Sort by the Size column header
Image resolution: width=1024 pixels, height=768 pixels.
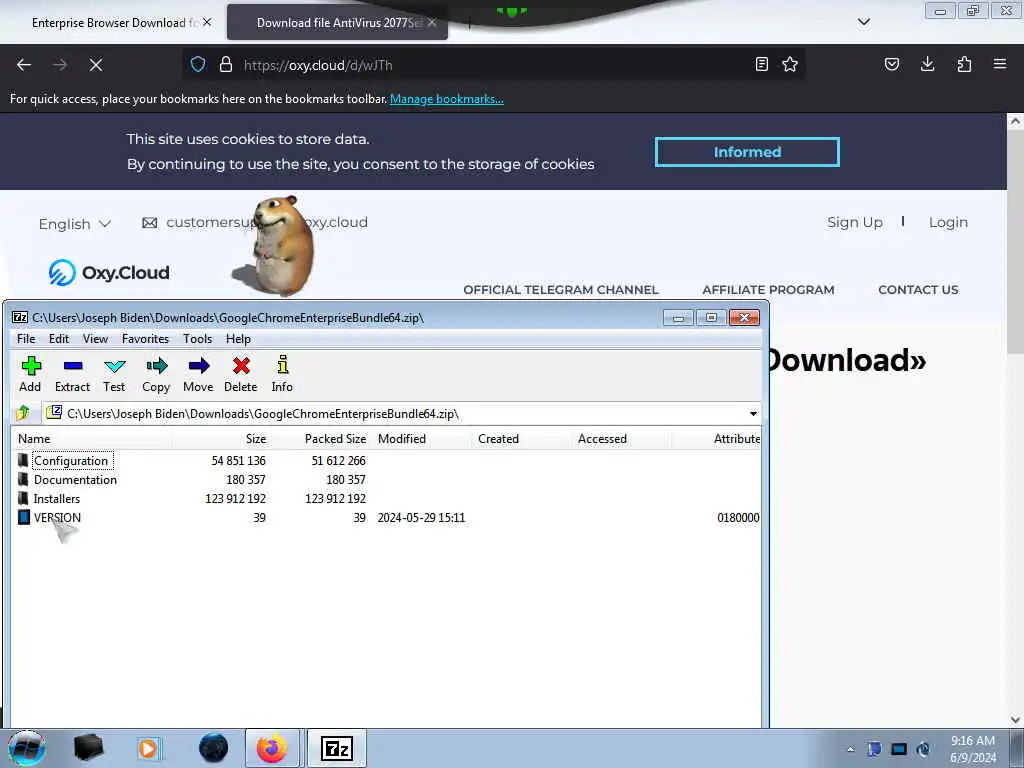pos(221,438)
